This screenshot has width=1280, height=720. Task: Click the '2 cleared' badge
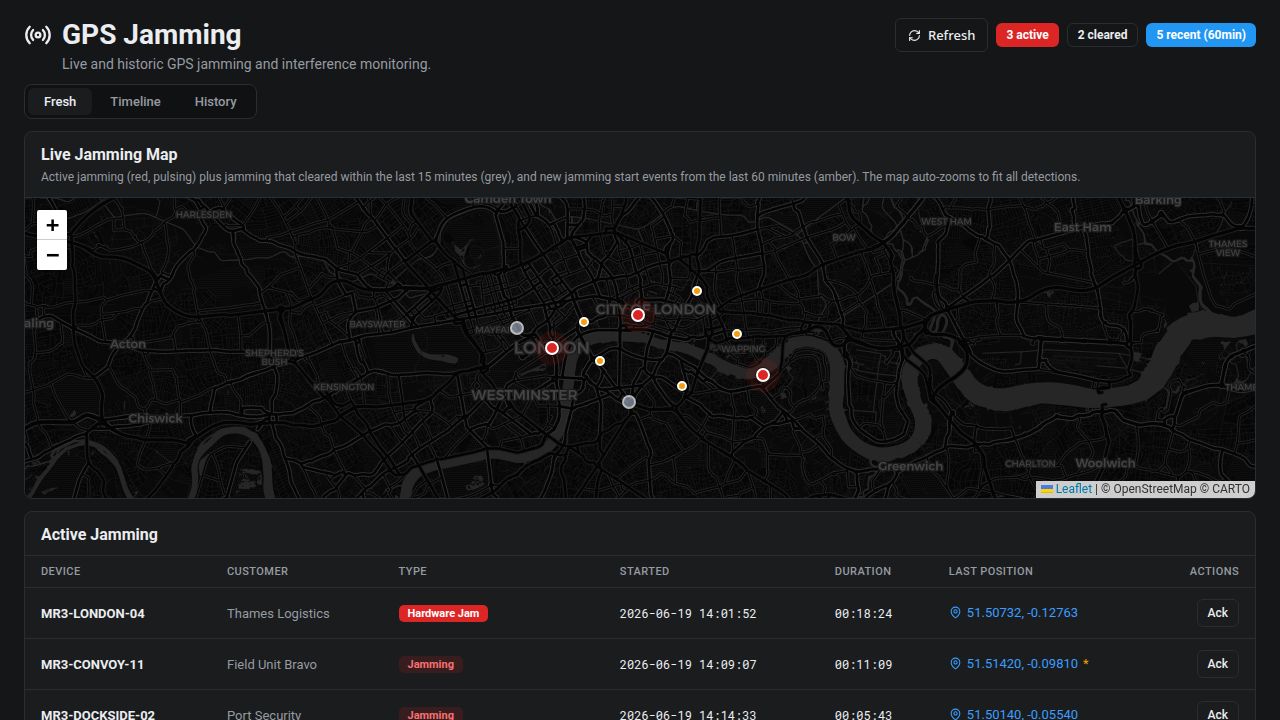[1102, 35]
